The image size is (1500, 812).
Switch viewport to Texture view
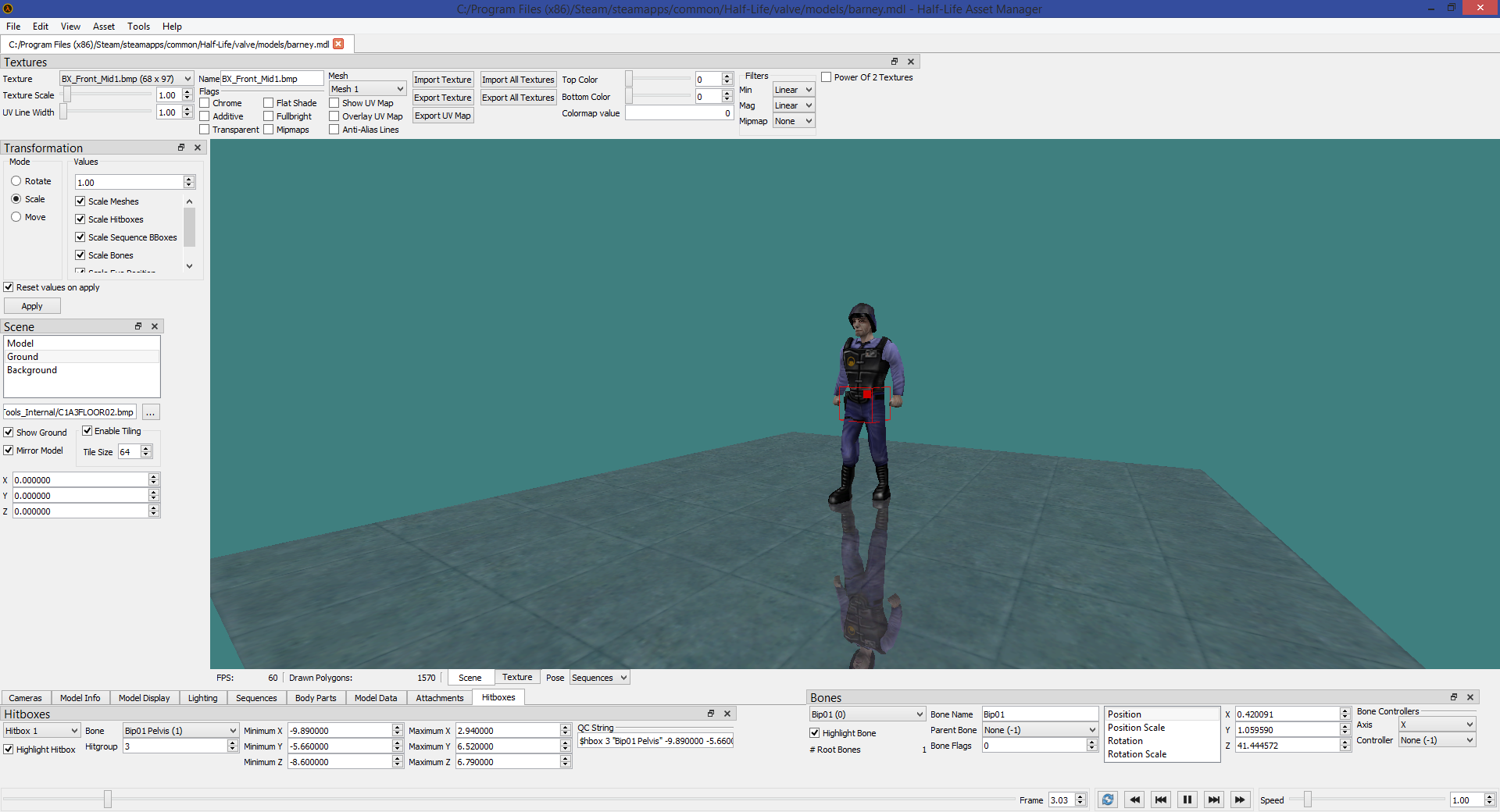click(x=517, y=678)
